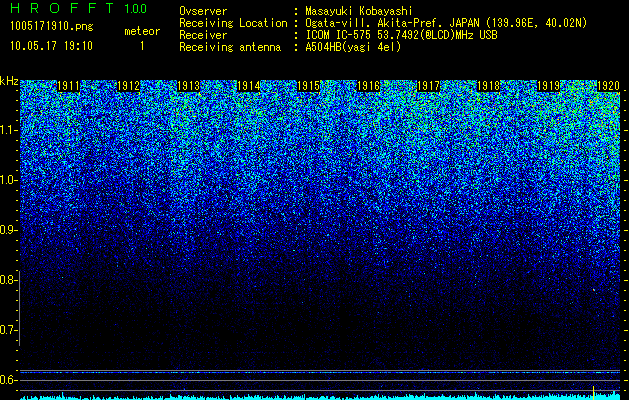Click the grey vertical bar beside the frequency axis
The height and width of the screenshot is (400, 629).
tap(19, 308)
